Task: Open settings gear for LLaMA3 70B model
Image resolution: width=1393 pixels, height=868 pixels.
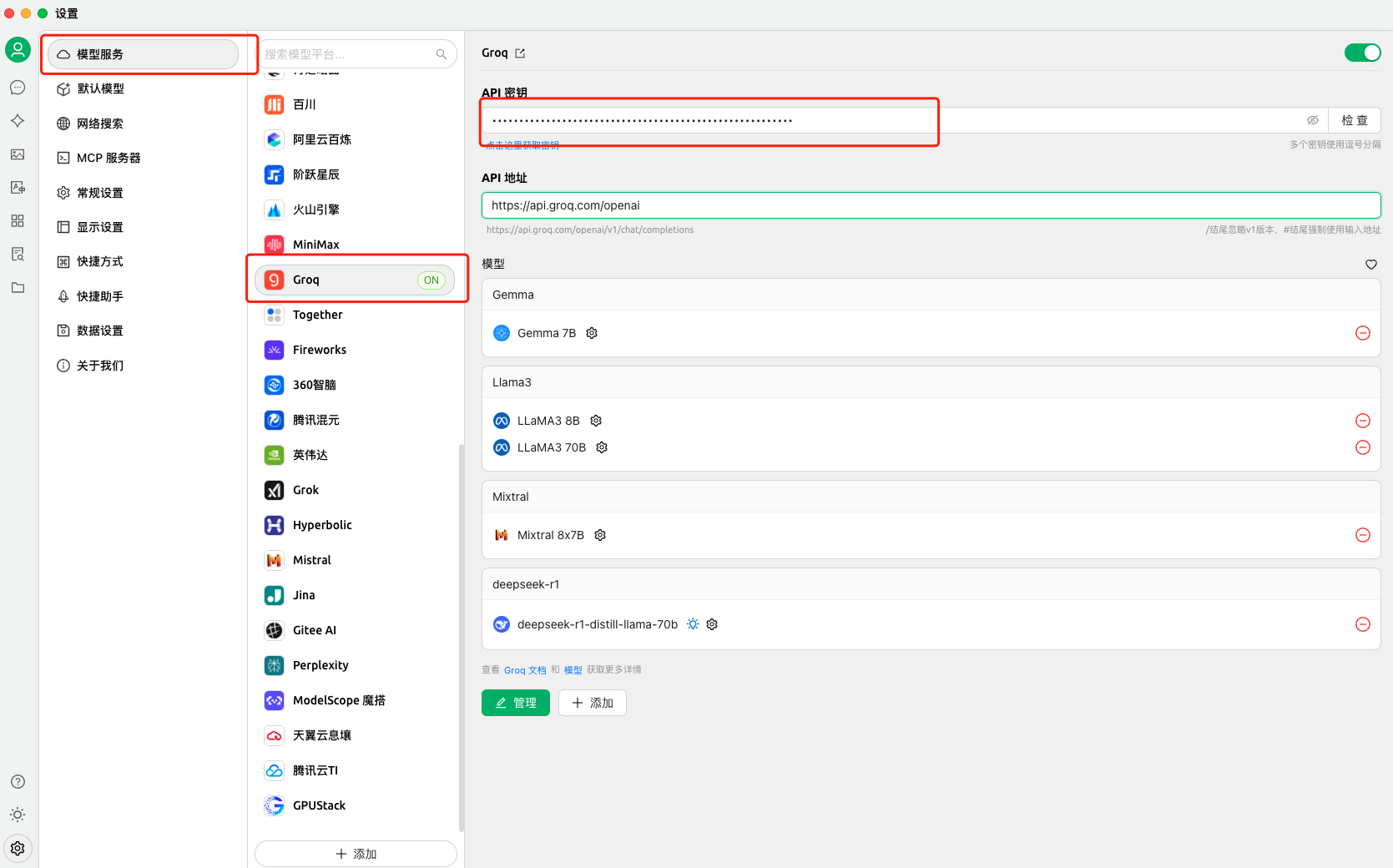Action: 601,447
